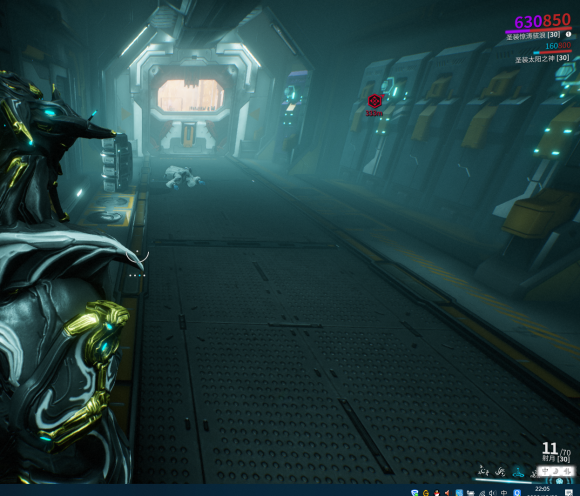Click the network status tray icon

[x=482, y=493]
